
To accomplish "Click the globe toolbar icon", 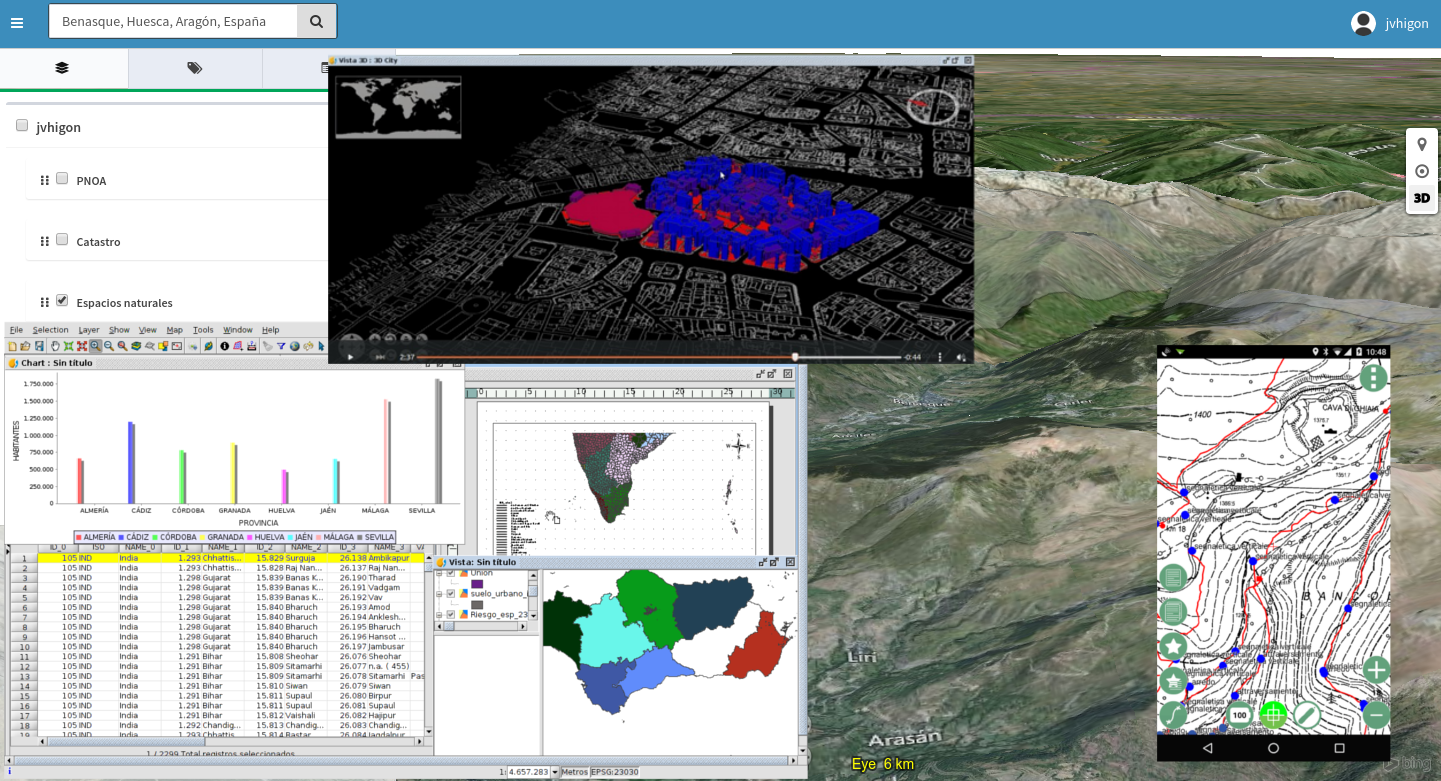I will [x=294, y=346].
